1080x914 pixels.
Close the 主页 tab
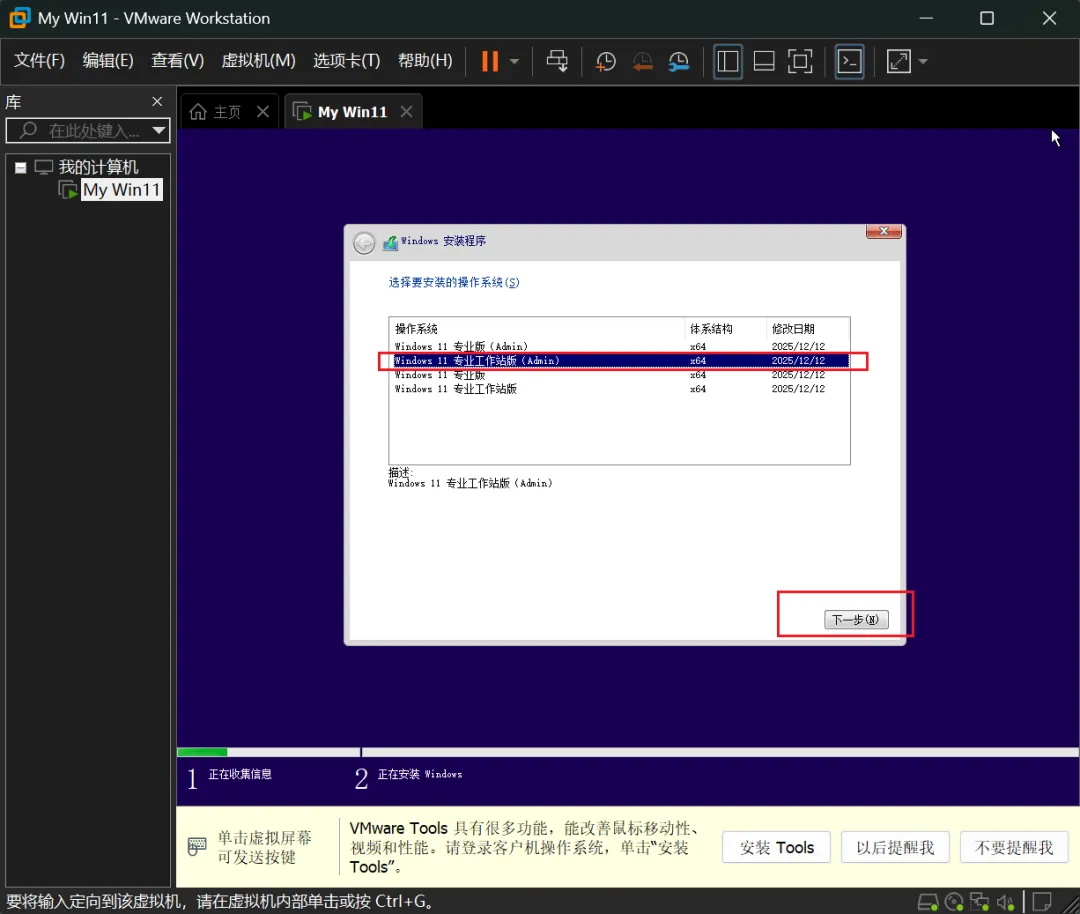(262, 112)
